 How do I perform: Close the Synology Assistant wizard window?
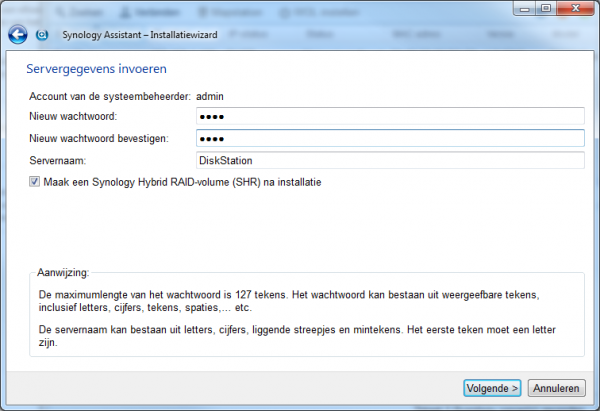tap(577, 8)
